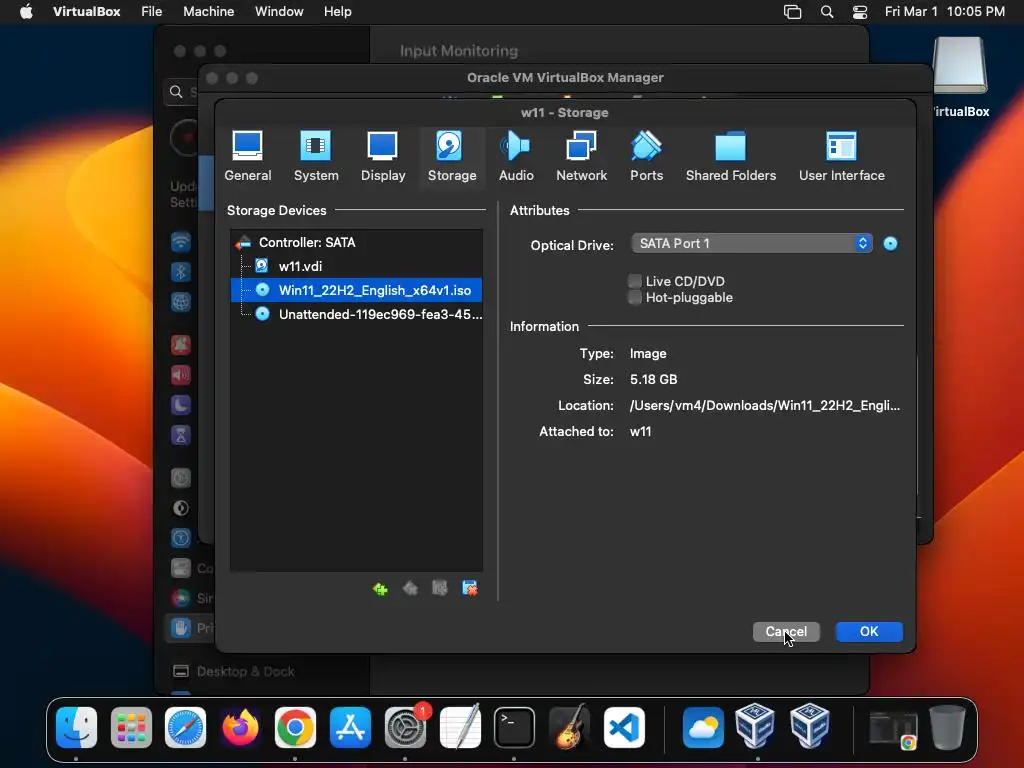This screenshot has height=768, width=1024.
Task: Open the General settings pane
Action: click(x=248, y=157)
